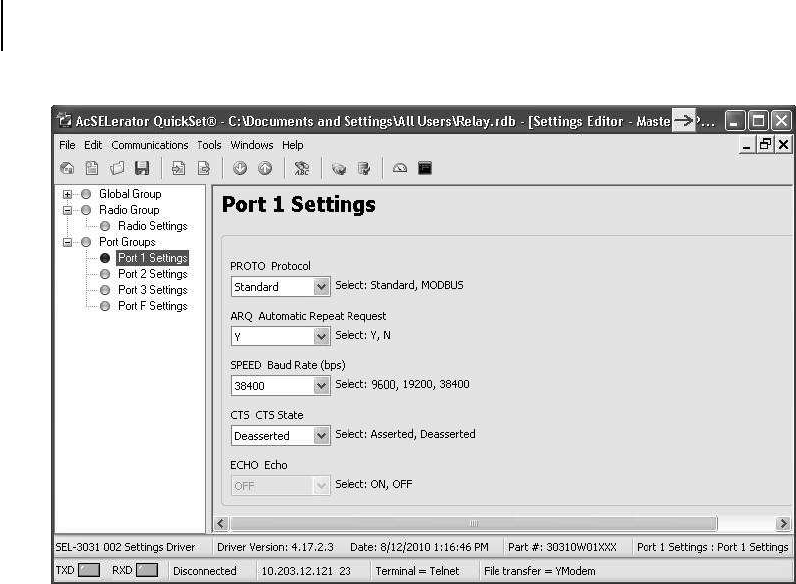This screenshot has width=796, height=584.
Task: Click the disabled ECHO dropdown arrow
Action: point(321,485)
